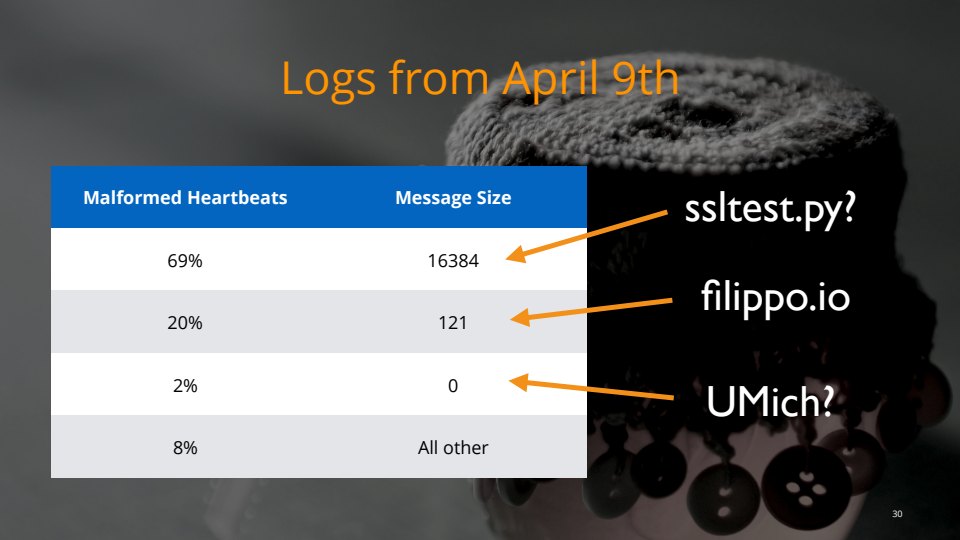This screenshot has width=960, height=540.
Task: Click the orange arrow pointing at 121
Action: pyautogui.click(x=600, y=310)
